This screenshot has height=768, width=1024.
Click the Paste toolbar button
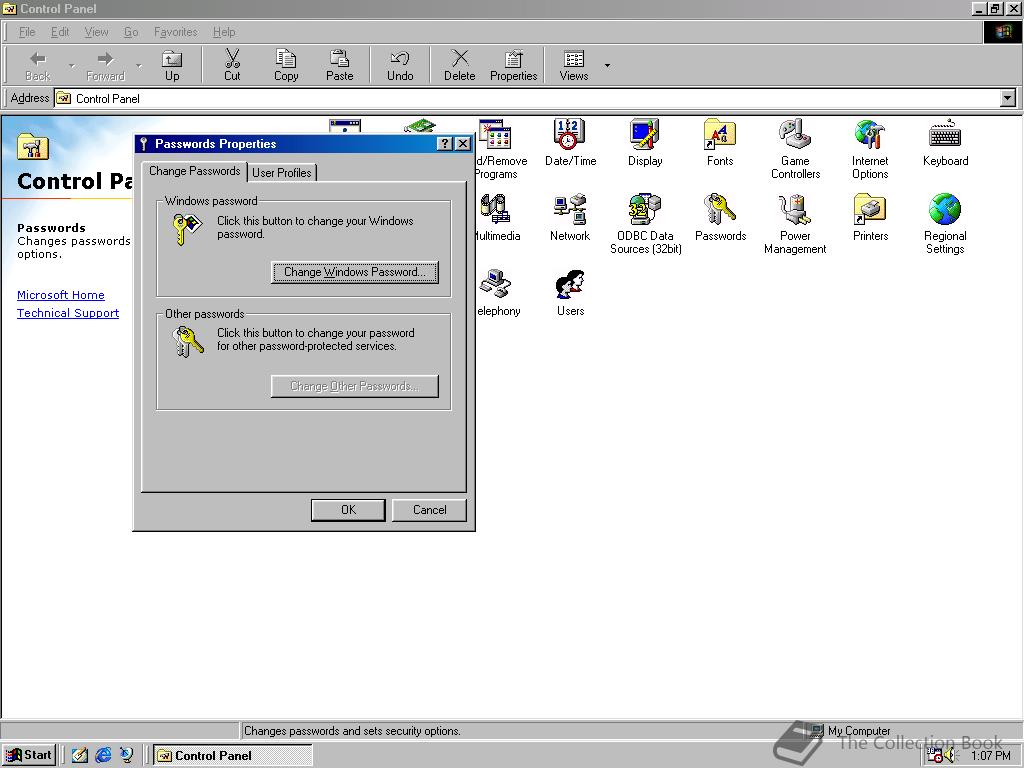coord(339,66)
